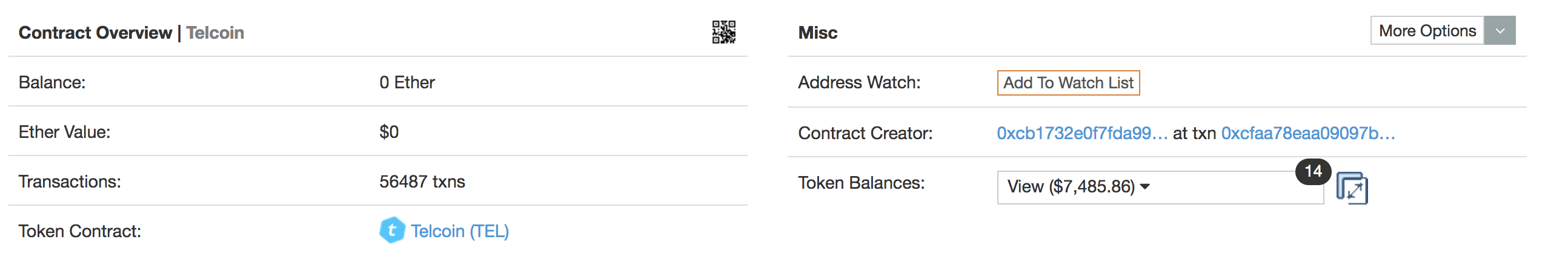
Task: Click Add To Watch List
Action: pos(1068,83)
